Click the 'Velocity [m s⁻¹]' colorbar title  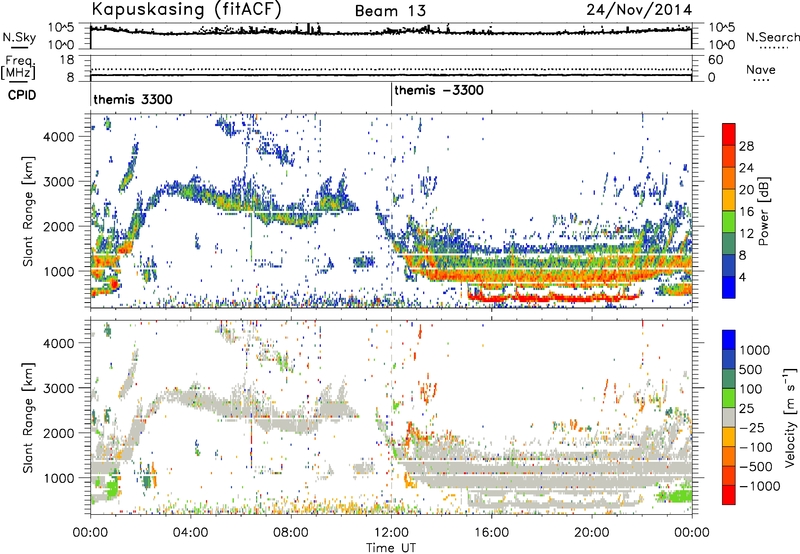[x=790, y=417]
